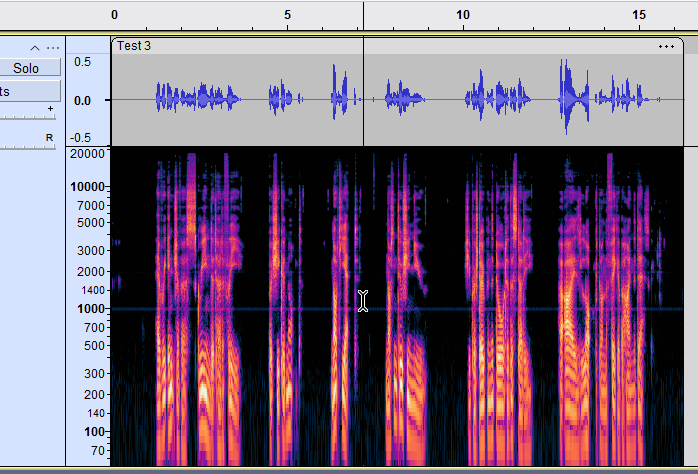Click the Solo button on the track
The height and width of the screenshot is (474, 698).
[29, 68]
